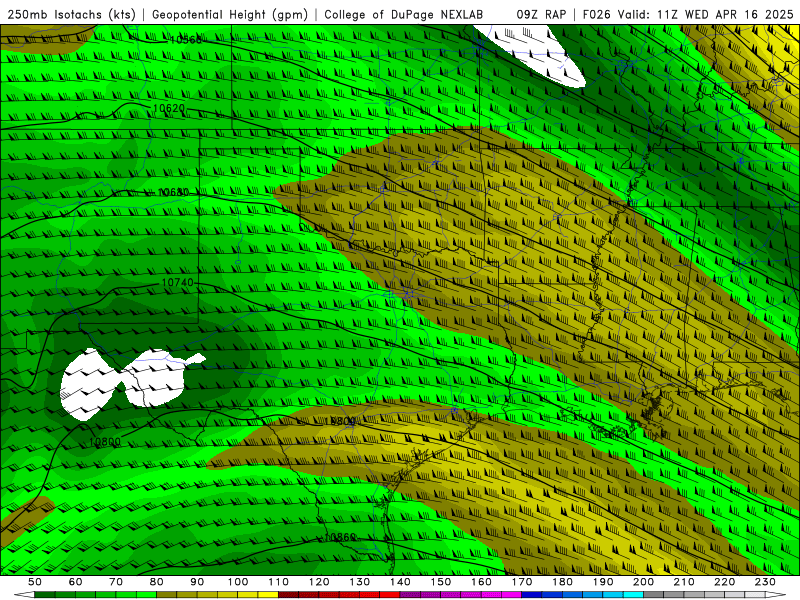The image size is (800, 600).
Task: Click the left arrow end of the color bar
Action: (x=24, y=595)
